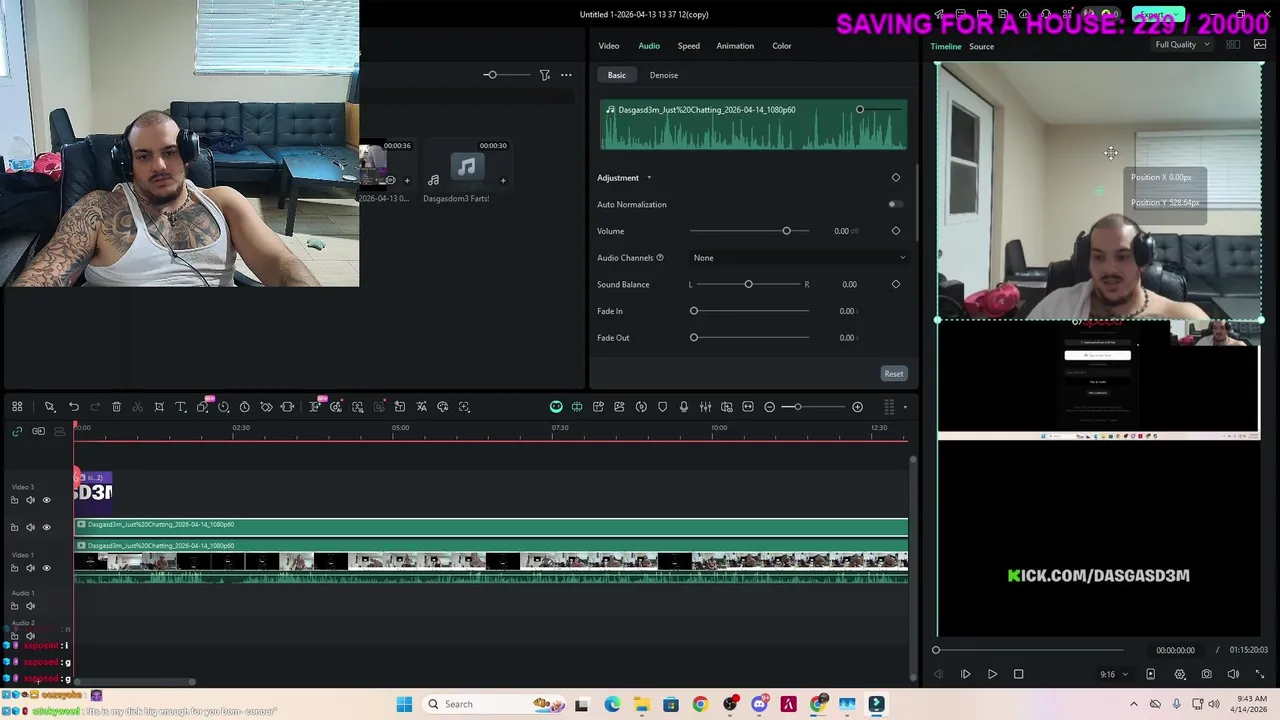Image resolution: width=1280 pixels, height=720 pixels.
Task: Add Sound Balance keyframe diamond
Action: pos(896,284)
